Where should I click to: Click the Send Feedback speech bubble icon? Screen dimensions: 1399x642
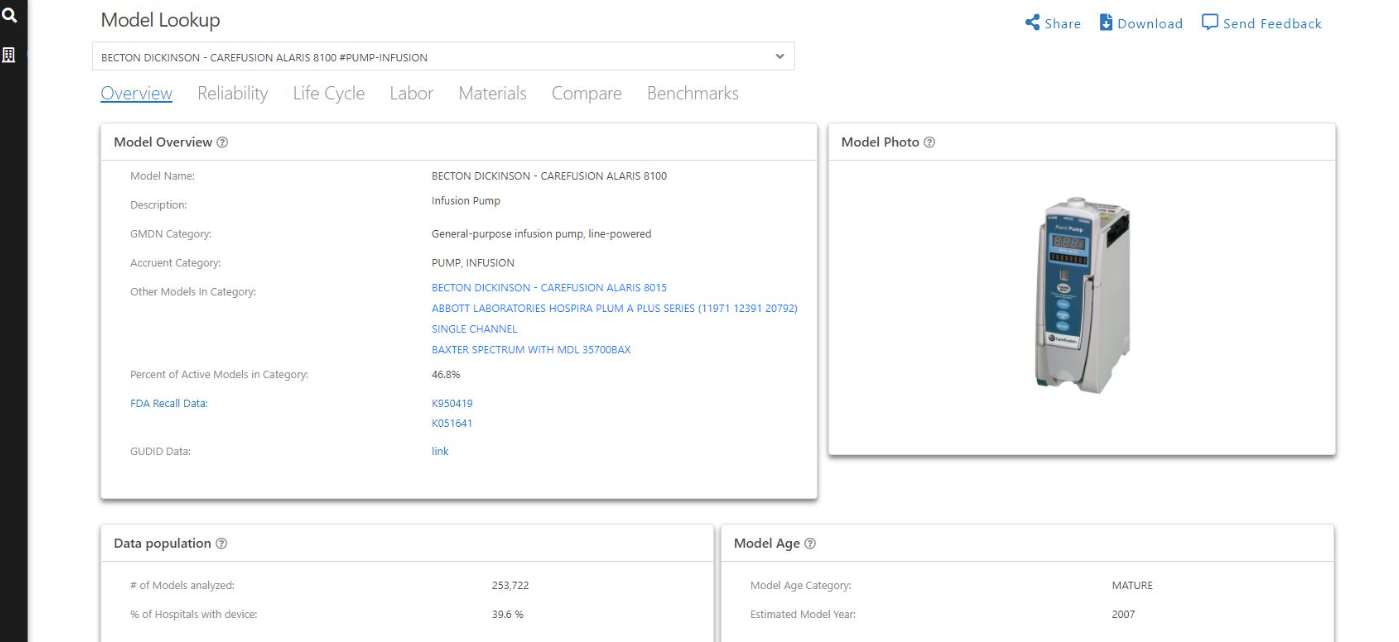1210,23
